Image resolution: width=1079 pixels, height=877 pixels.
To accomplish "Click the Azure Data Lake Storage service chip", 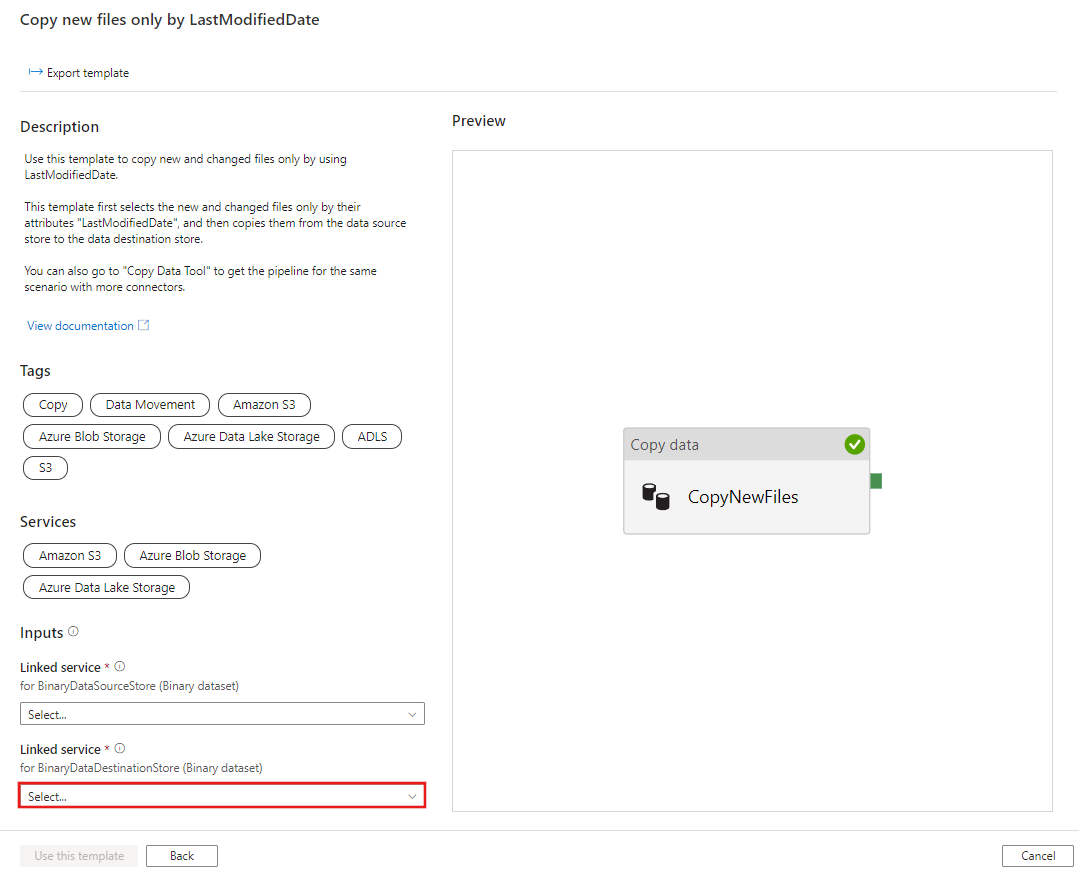I will (x=107, y=588).
